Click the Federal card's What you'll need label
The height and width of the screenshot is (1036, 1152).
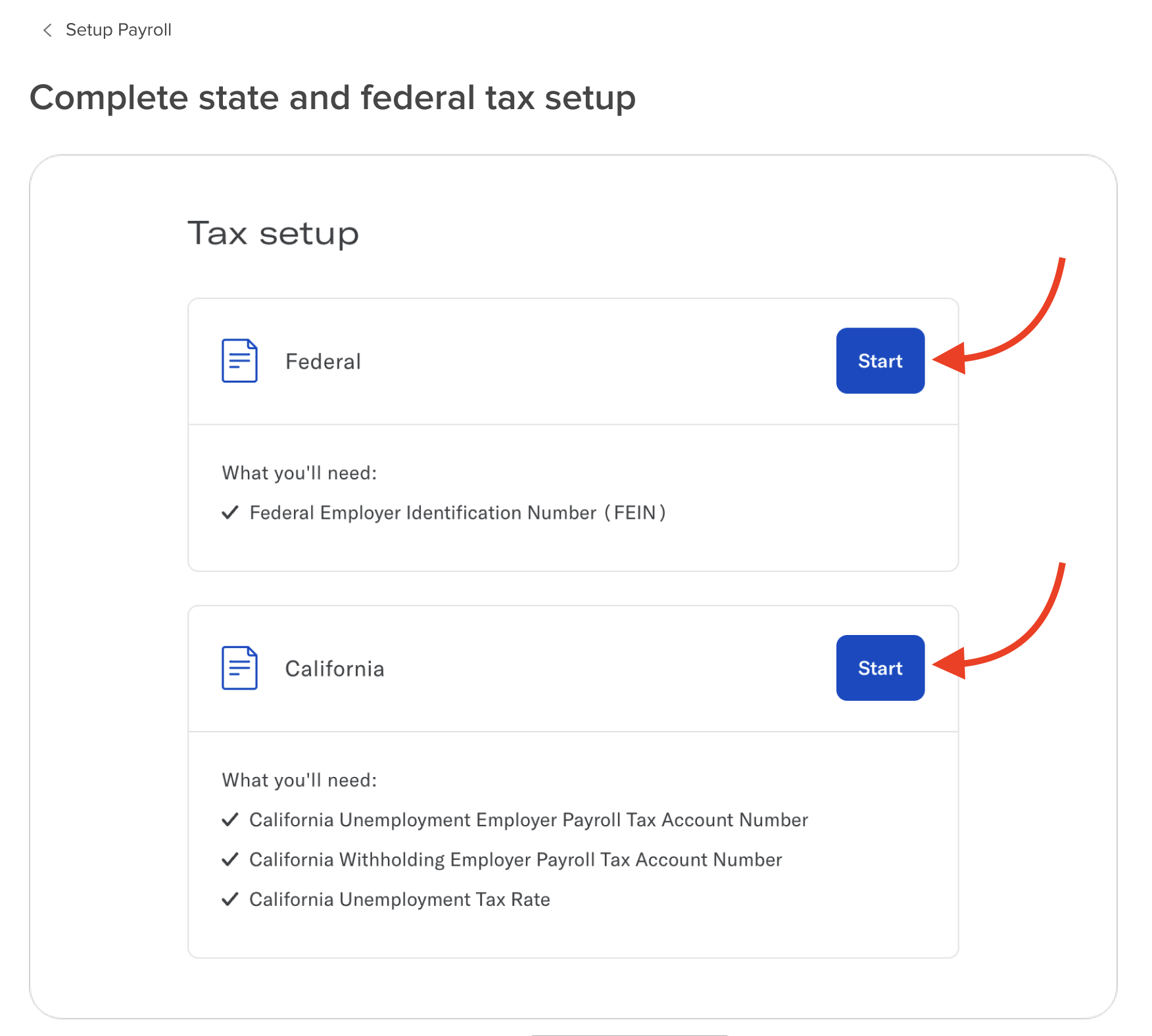299,473
